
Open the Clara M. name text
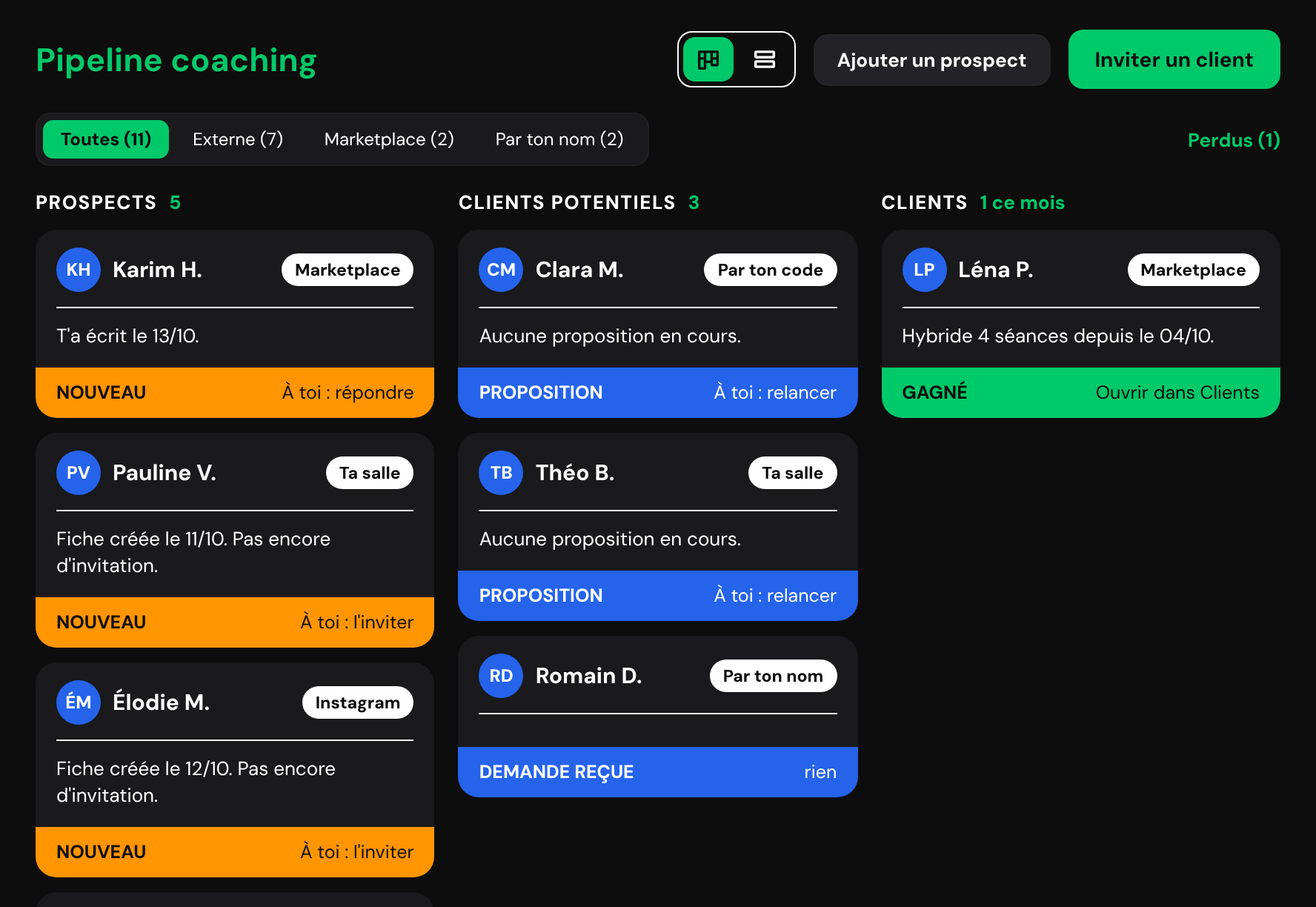point(579,270)
